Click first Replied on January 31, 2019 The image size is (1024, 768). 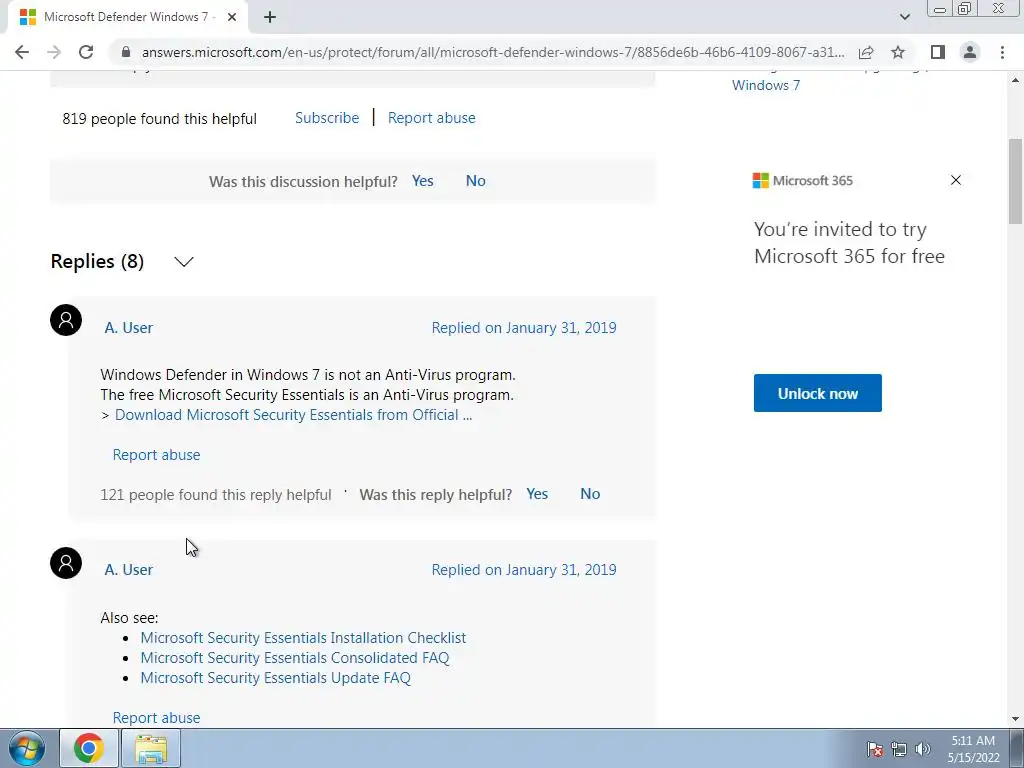(524, 328)
